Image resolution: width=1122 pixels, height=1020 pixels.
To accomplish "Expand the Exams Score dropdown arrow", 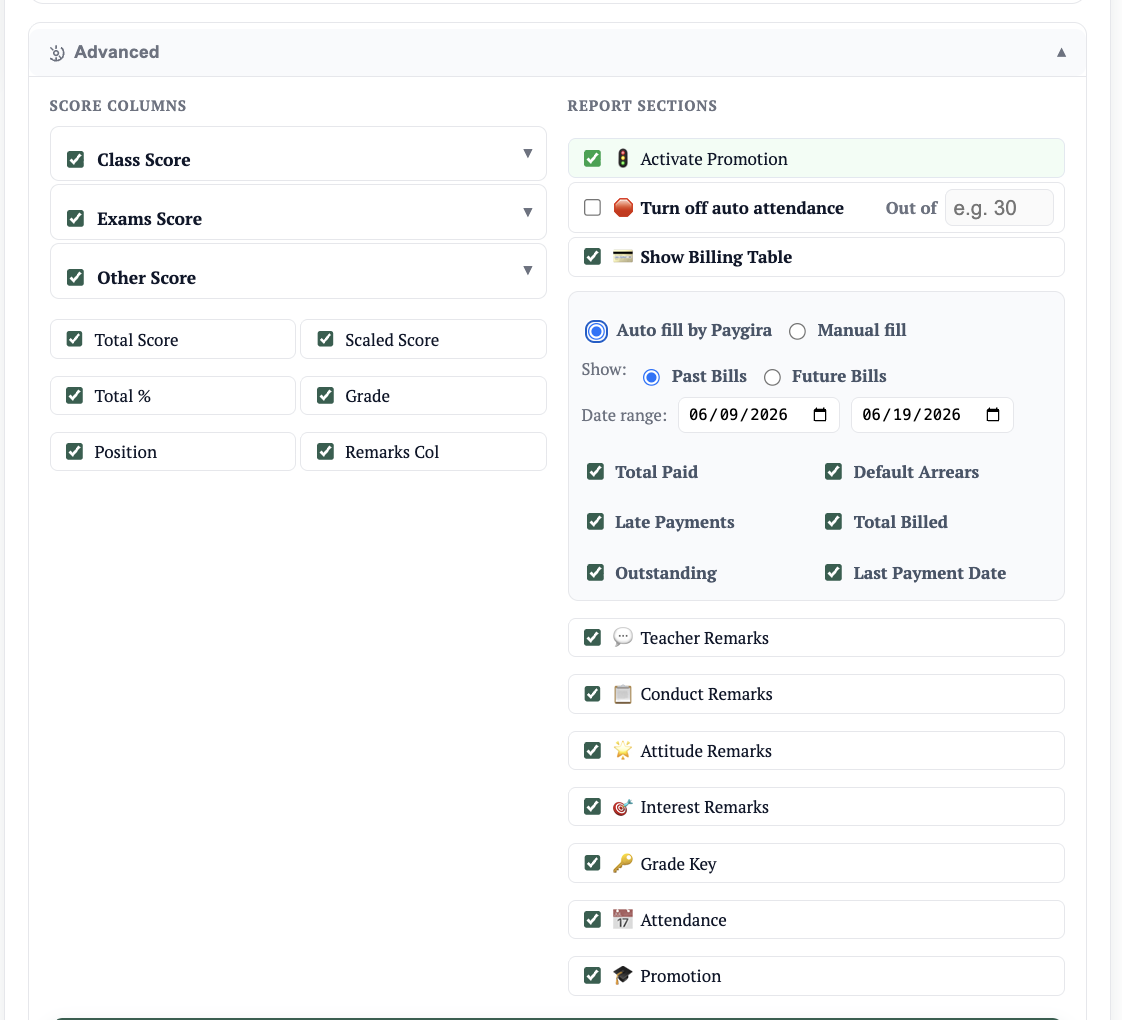I will tap(527, 212).
